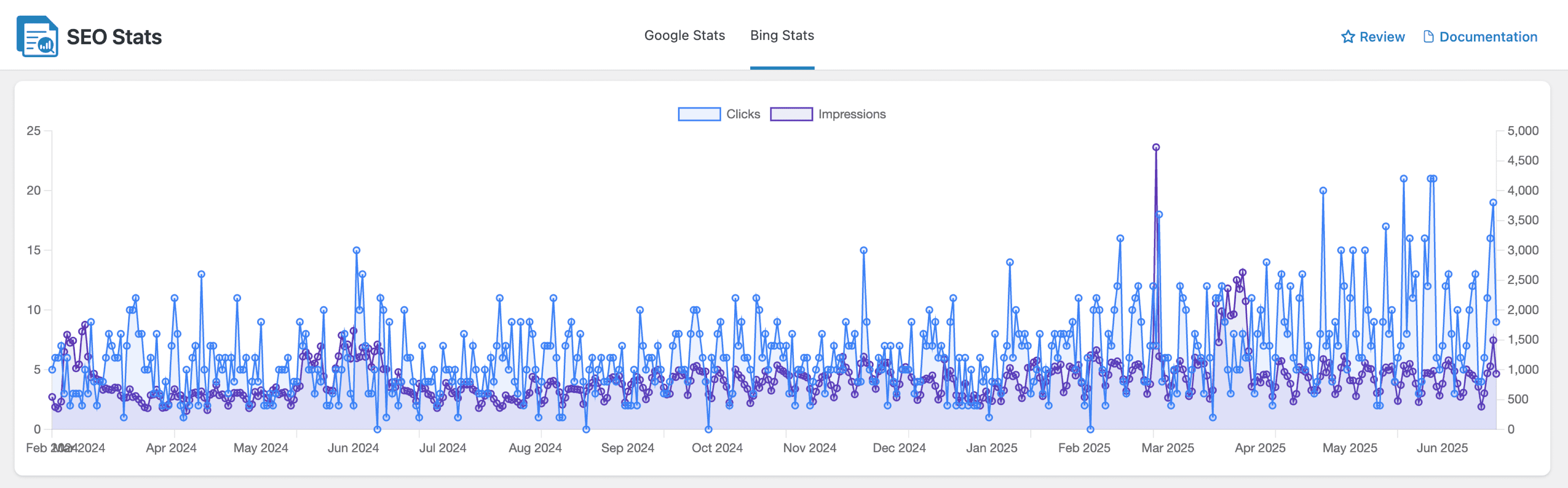Click the SEO Stats title text
The image size is (1568, 488).
pos(114,37)
